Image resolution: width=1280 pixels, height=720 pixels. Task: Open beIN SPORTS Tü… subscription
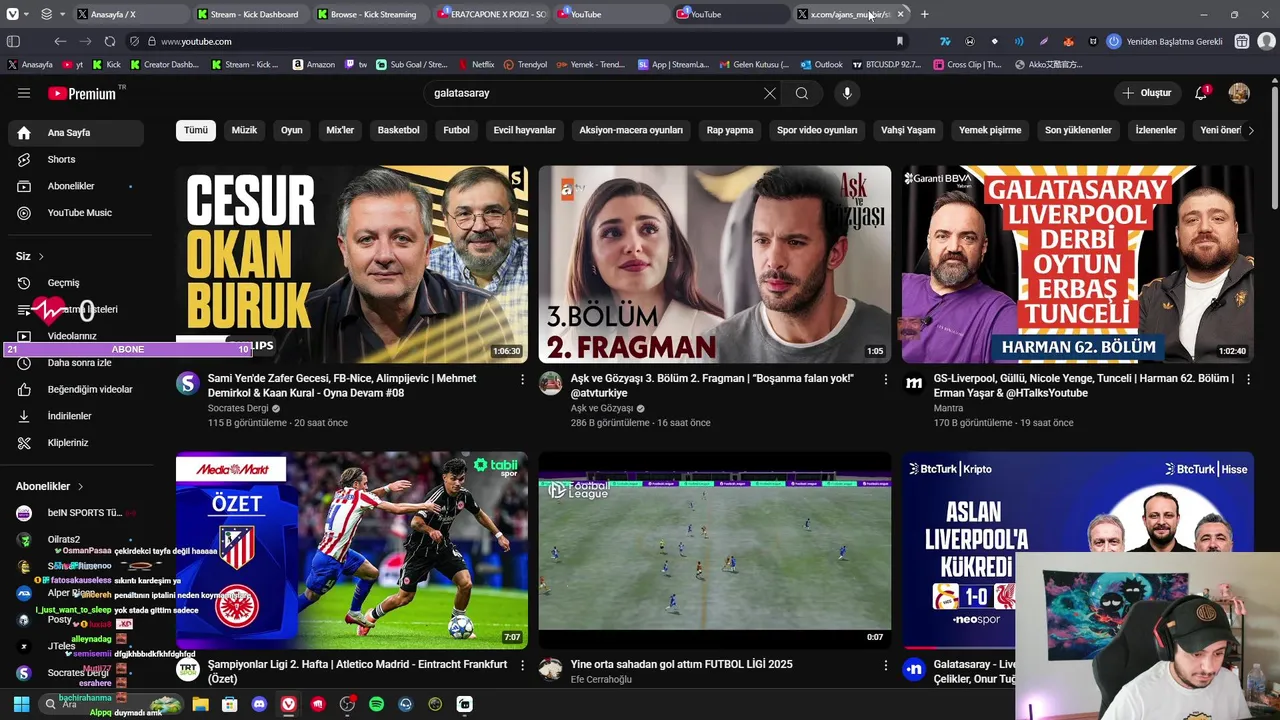[x=76, y=513]
